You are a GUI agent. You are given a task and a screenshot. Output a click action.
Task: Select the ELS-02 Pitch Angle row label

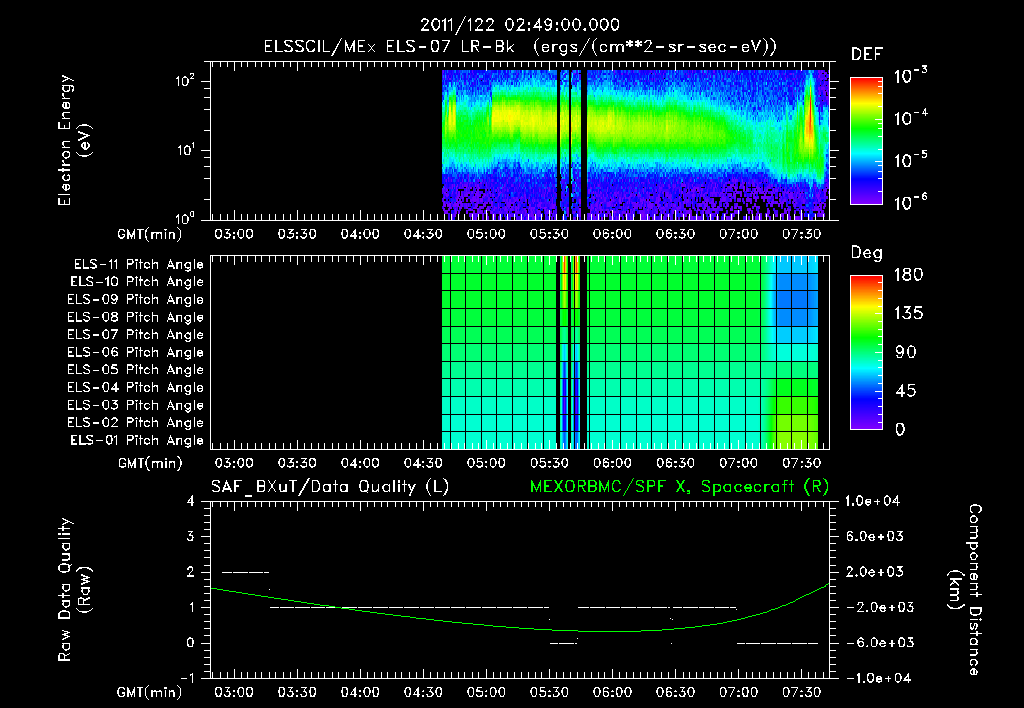tap(136, 423)
